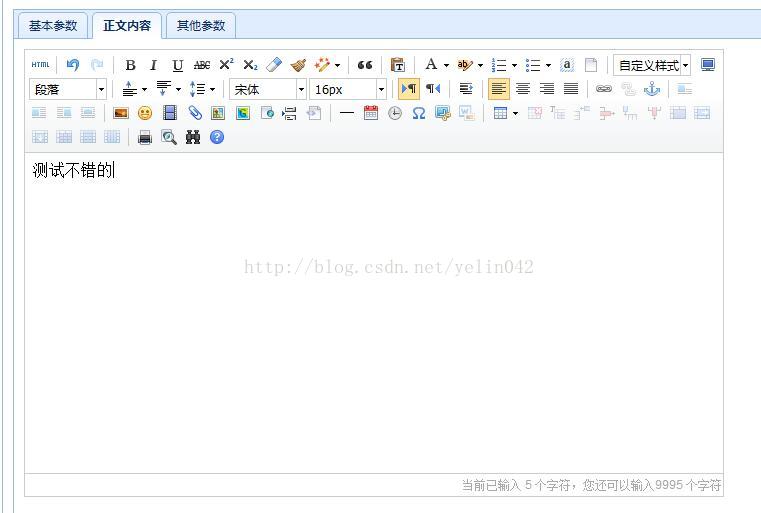This screenshot has height=513, width=761.
Task: Justify text on both sides
Action: click(x=571, y=89)
